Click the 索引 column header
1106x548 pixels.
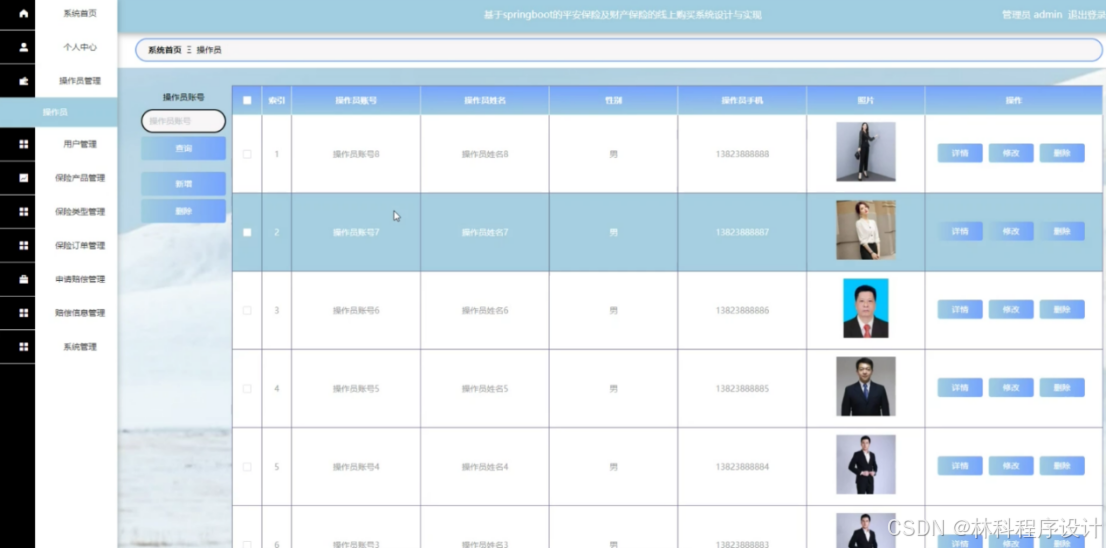[276, 100]
